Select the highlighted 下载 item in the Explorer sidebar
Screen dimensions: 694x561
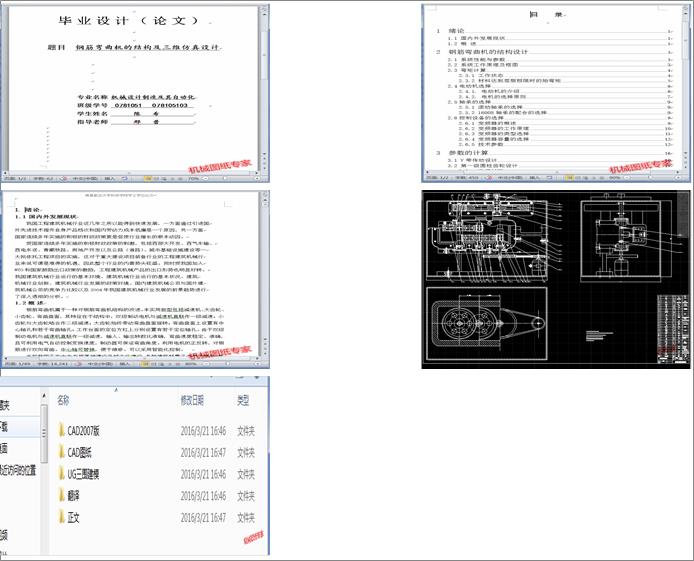point(19,427)
